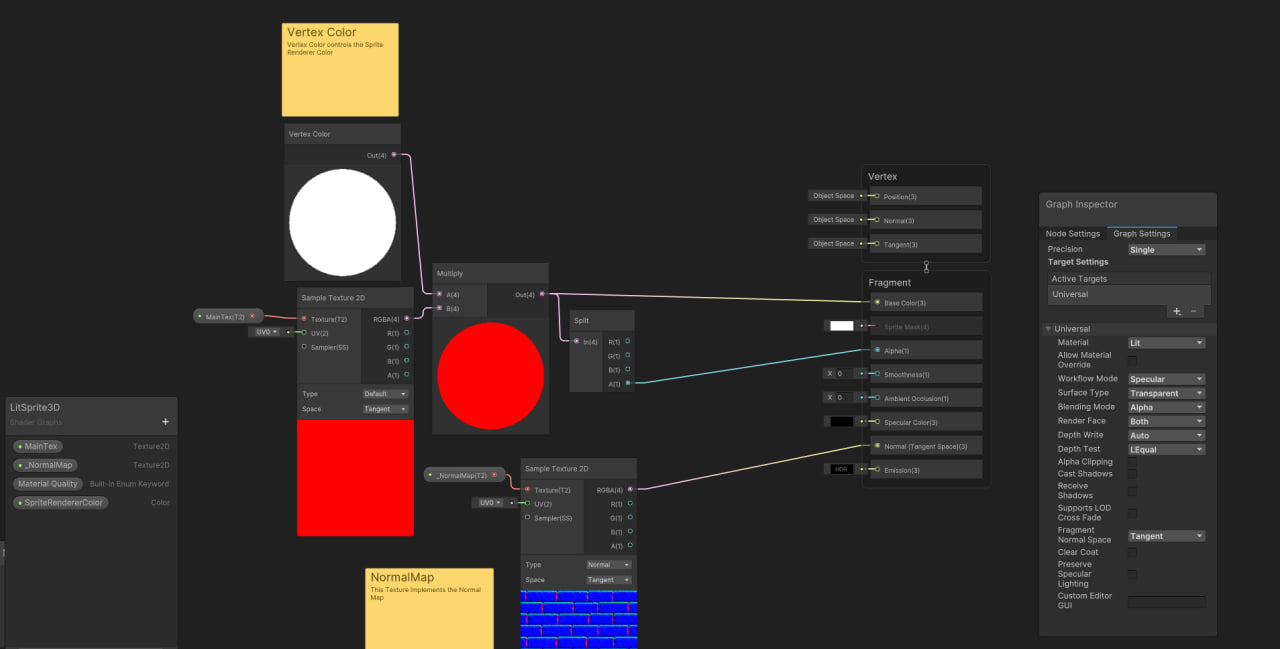Viewport: 1280px width, 649px height.
Task: Click the minus icon to remove a target
Action: 1193,311
